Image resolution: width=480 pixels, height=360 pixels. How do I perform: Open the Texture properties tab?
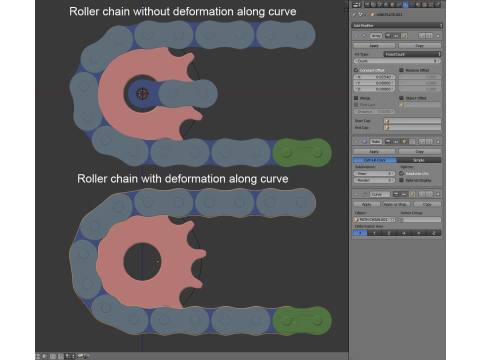tap(424, 5)
